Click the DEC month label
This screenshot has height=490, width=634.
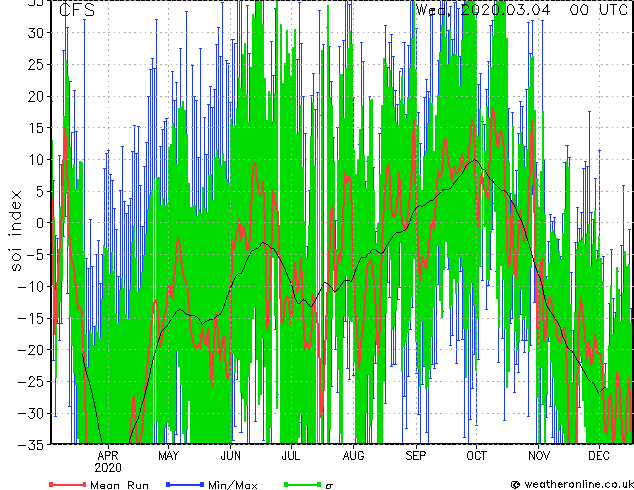(x=599, y=456)
